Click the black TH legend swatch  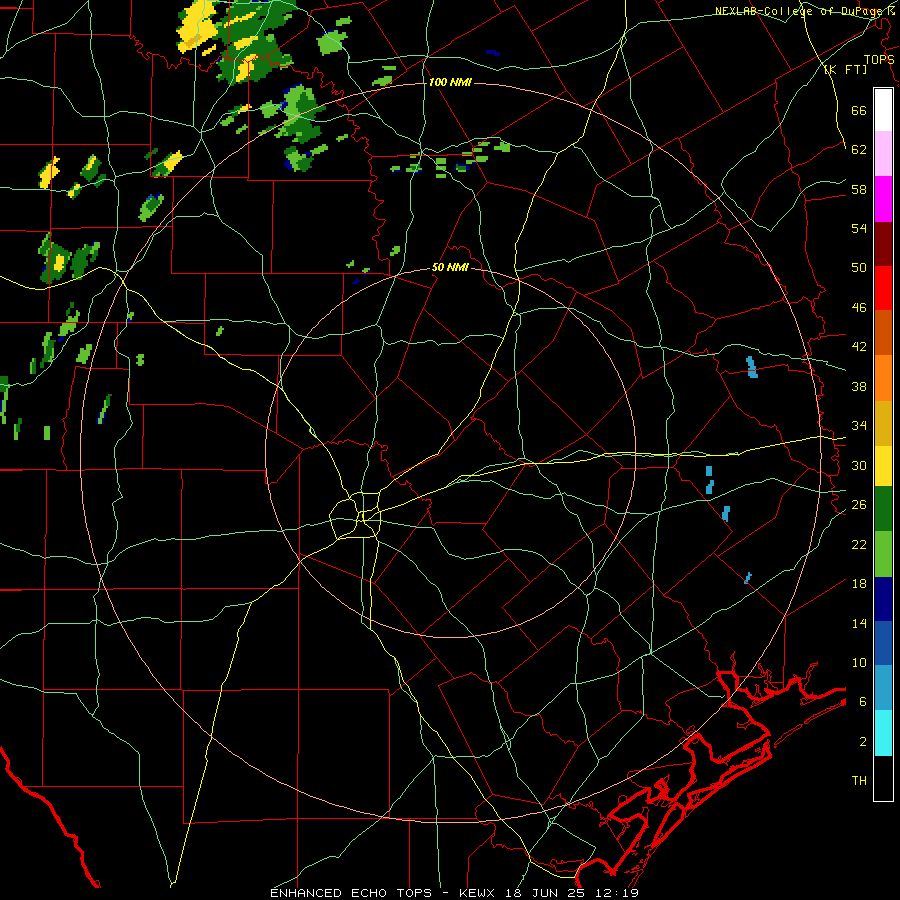(883, 778)
